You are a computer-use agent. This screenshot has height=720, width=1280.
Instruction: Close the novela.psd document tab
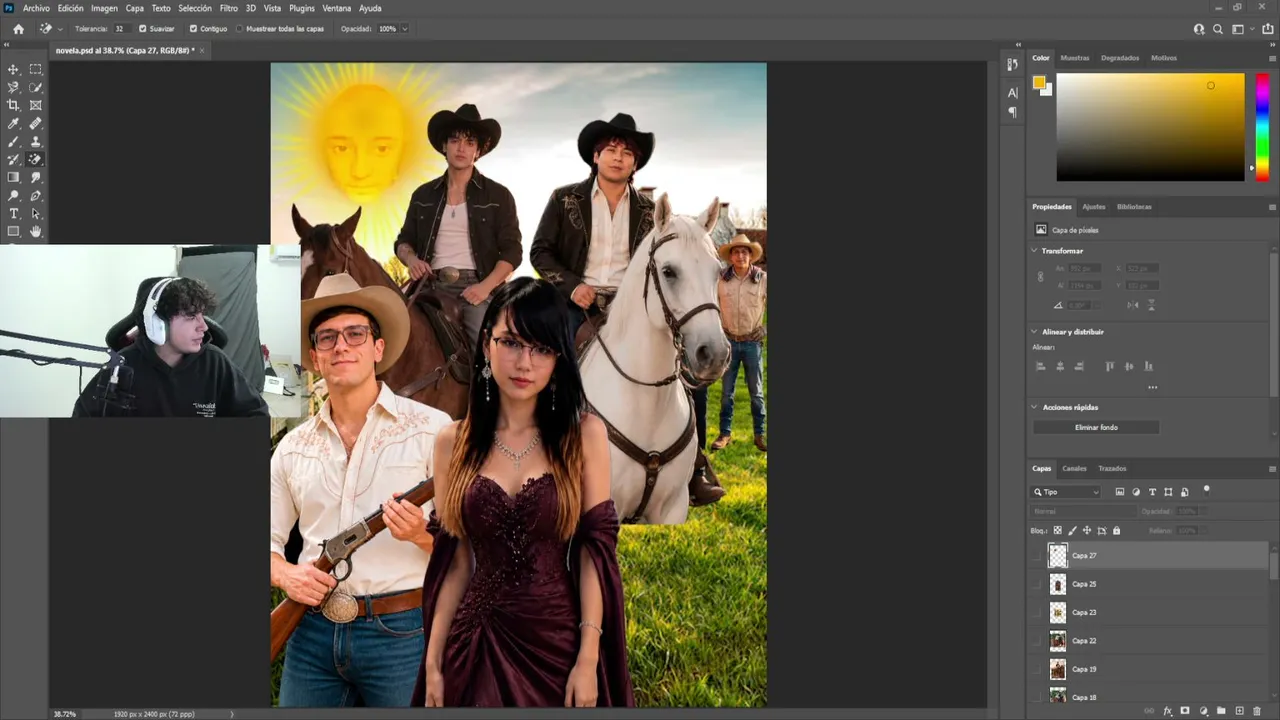[x=202, y=50]
